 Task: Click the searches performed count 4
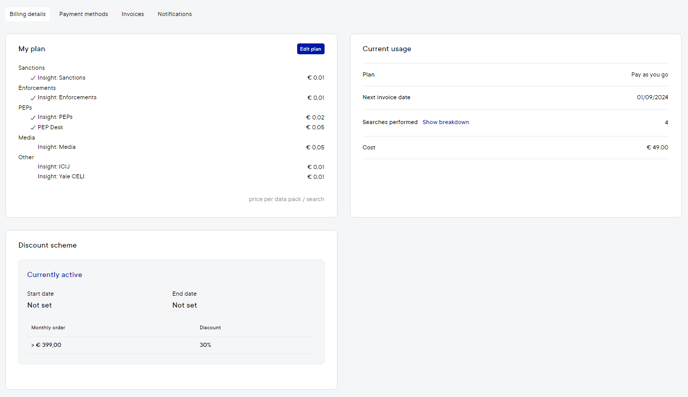[x=666, y=122]
